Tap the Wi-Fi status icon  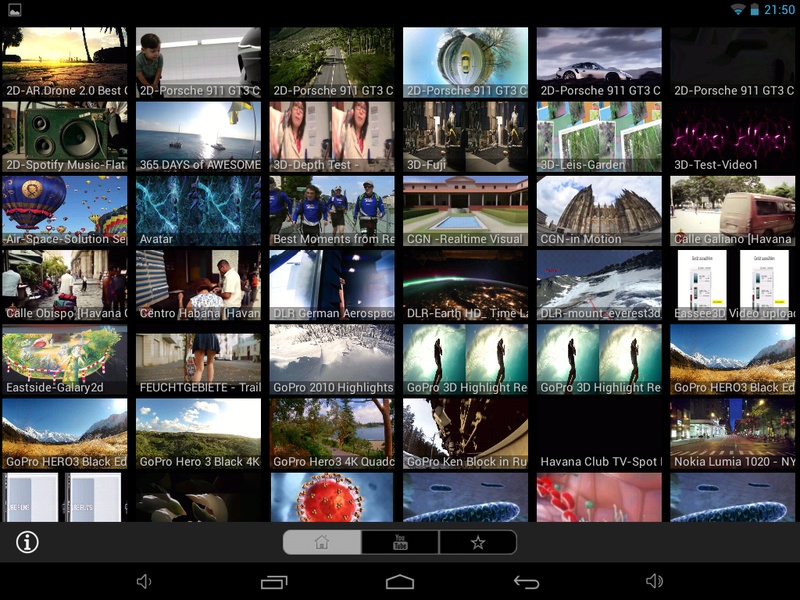click(x=737, y=10)
